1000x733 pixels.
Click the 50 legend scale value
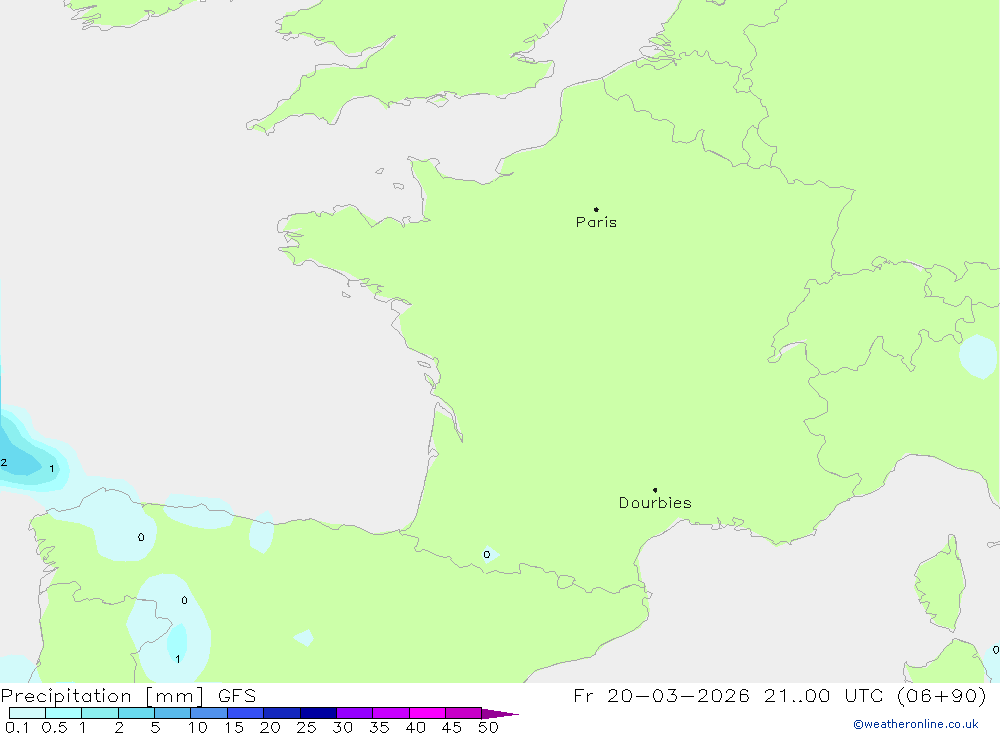[488, 727]
